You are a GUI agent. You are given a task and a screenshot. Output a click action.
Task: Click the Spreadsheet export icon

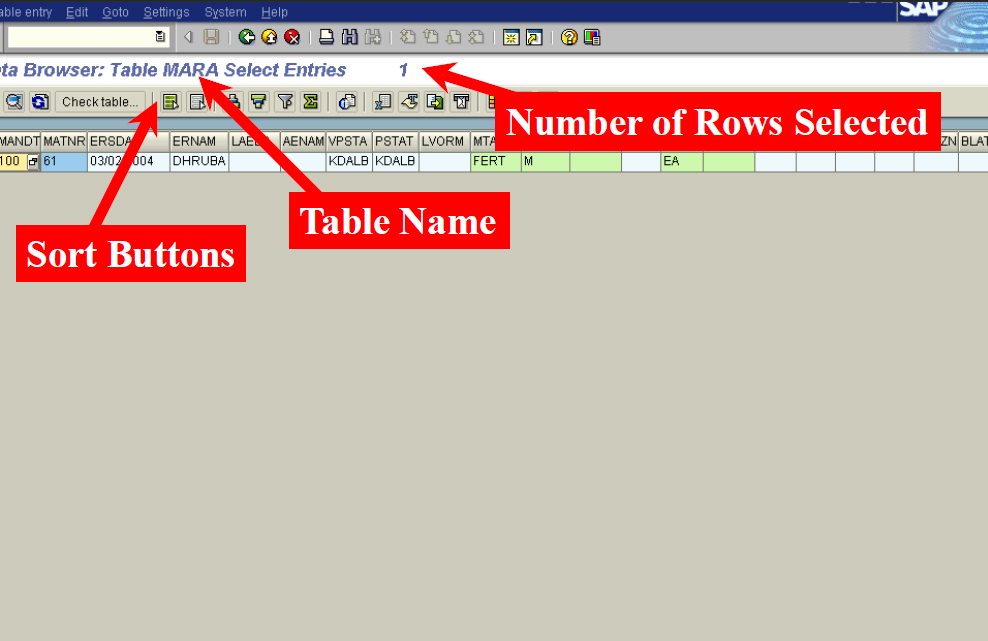pyautogui.click(x=382, y=101)
